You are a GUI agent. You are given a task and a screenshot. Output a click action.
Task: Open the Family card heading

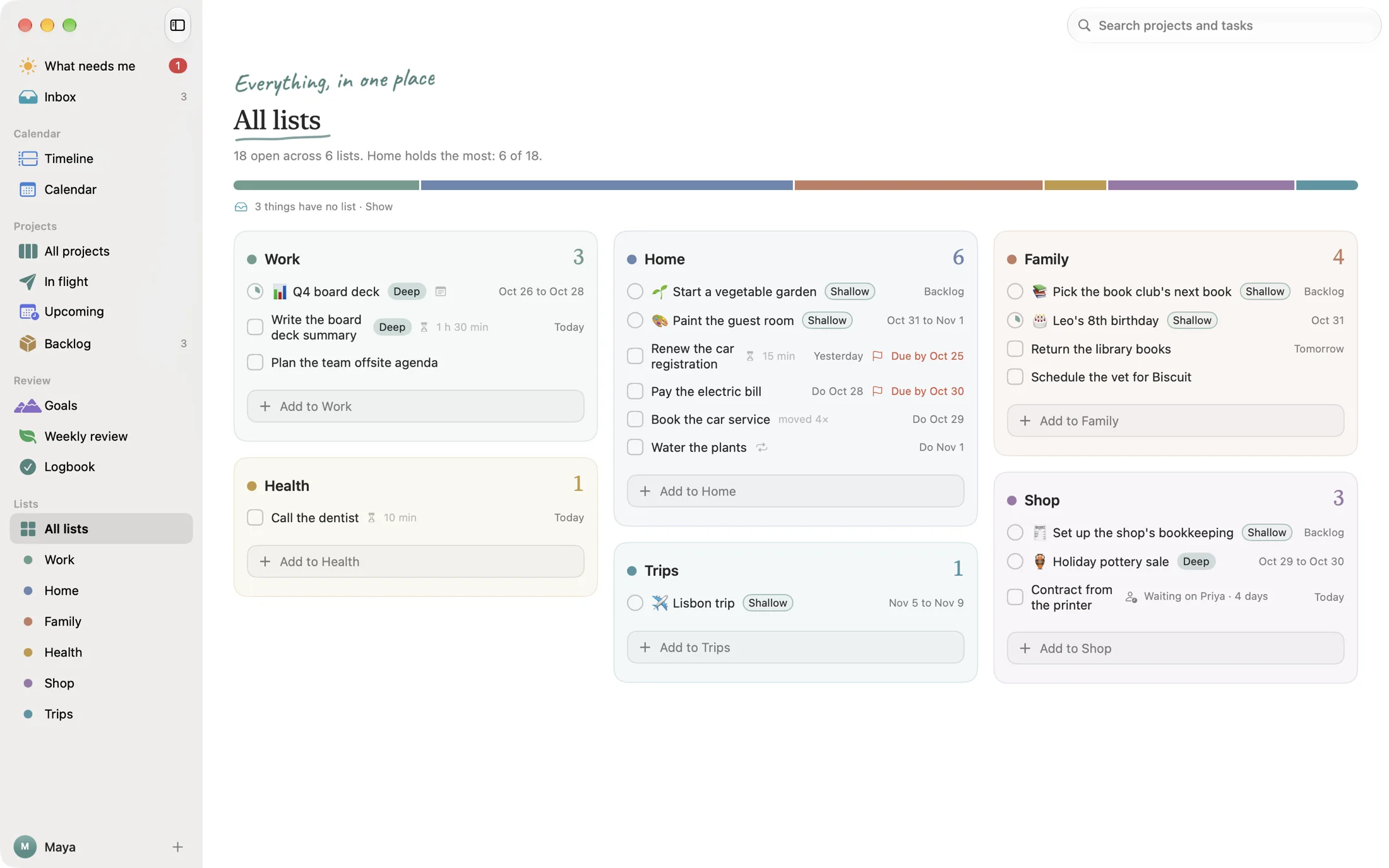pyautogui.click(x=1046, y=259)
